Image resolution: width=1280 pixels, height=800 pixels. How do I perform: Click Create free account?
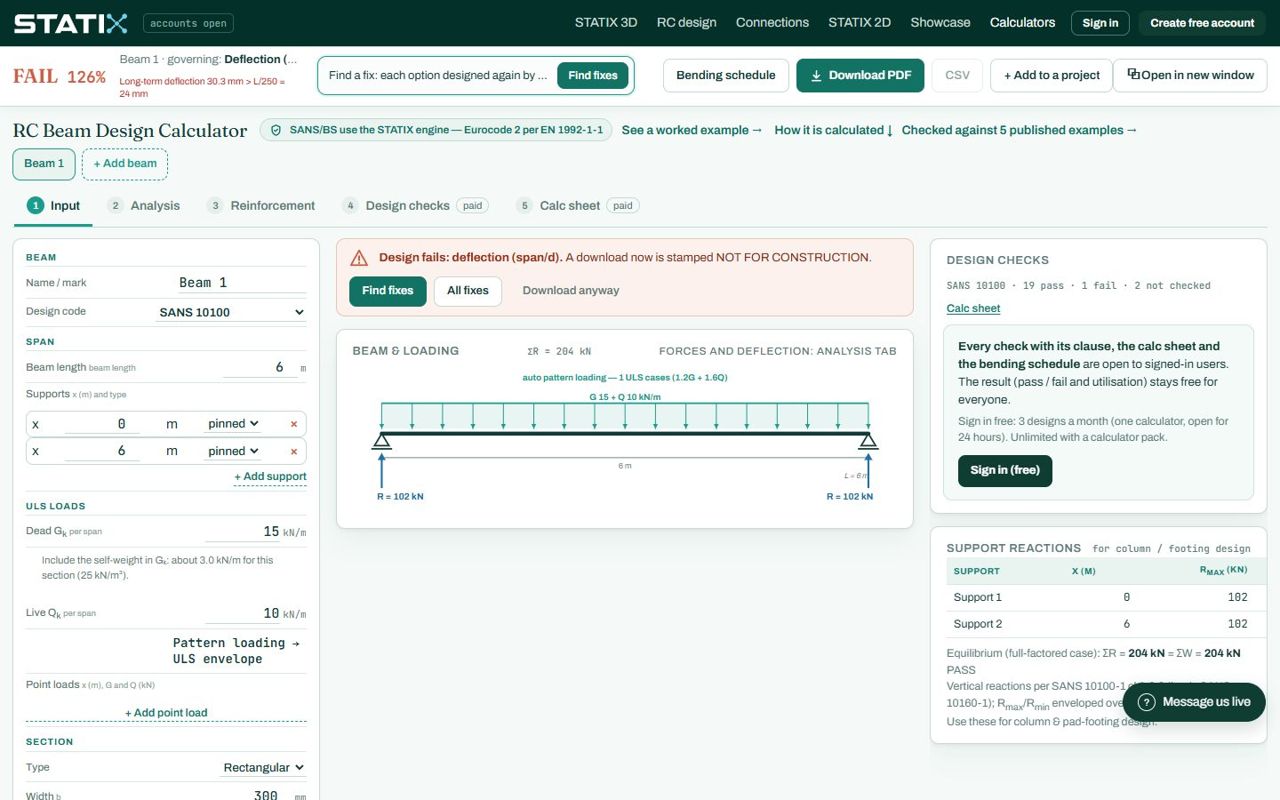coord(1202,23)
